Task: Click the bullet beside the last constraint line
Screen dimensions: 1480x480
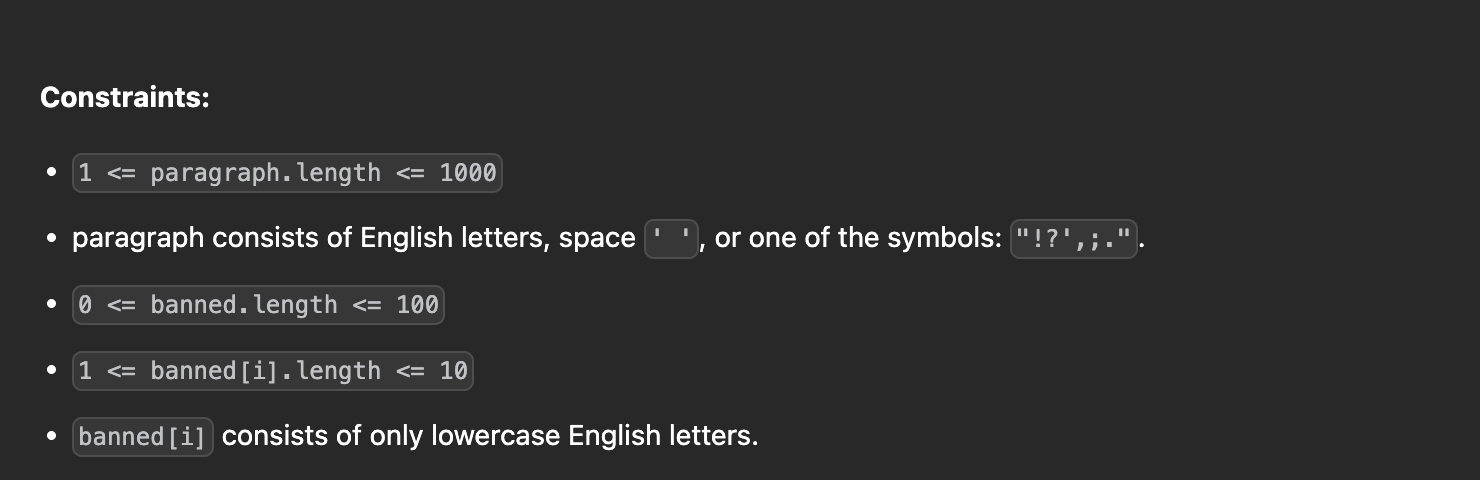Action: (50, 437)
